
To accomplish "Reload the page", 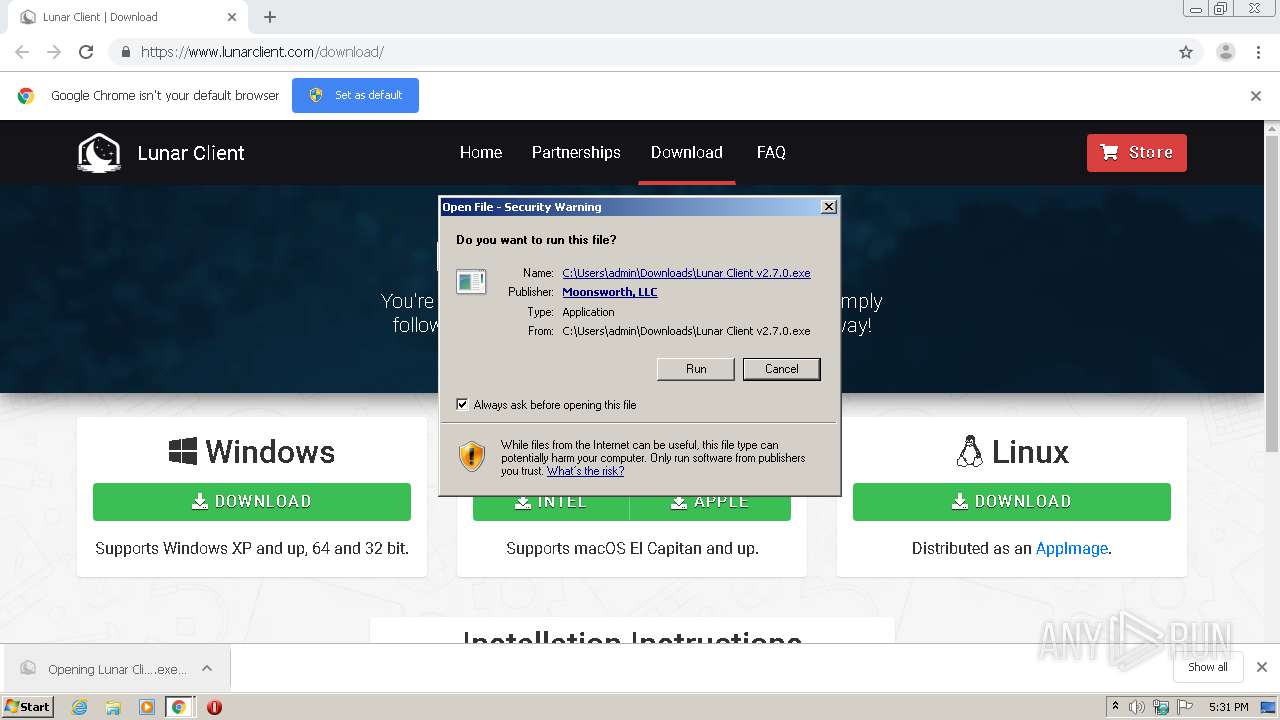I will (x=86, y=52).
